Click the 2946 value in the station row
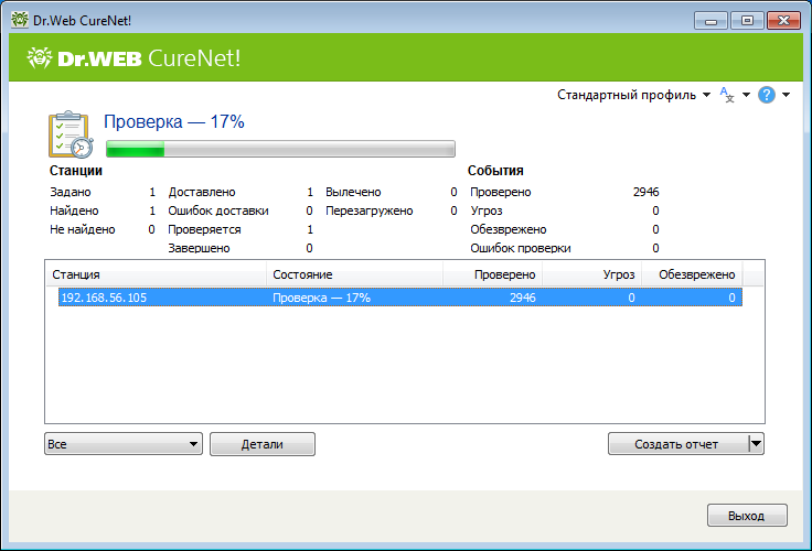 (x=523, y=298)
